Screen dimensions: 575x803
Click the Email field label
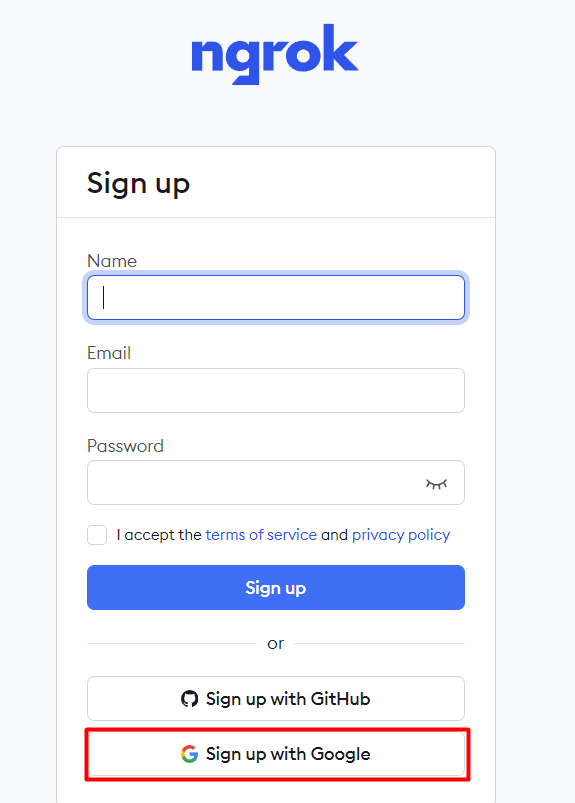(109, 353)
